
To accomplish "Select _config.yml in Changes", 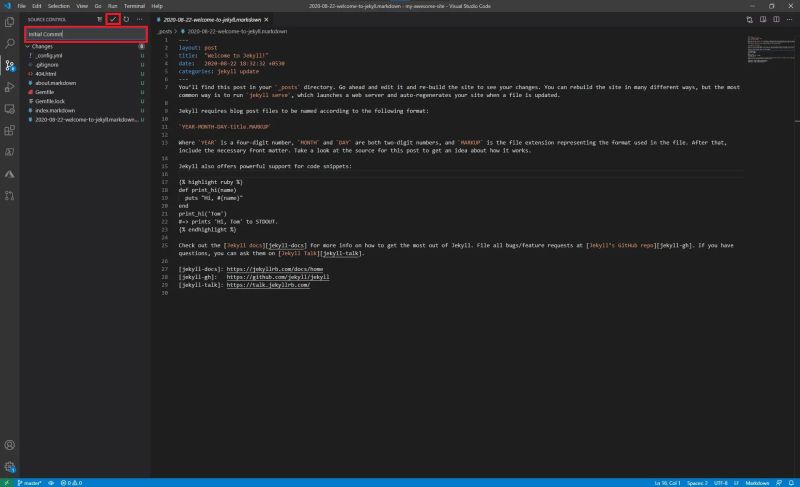I will tap(86, 56).
